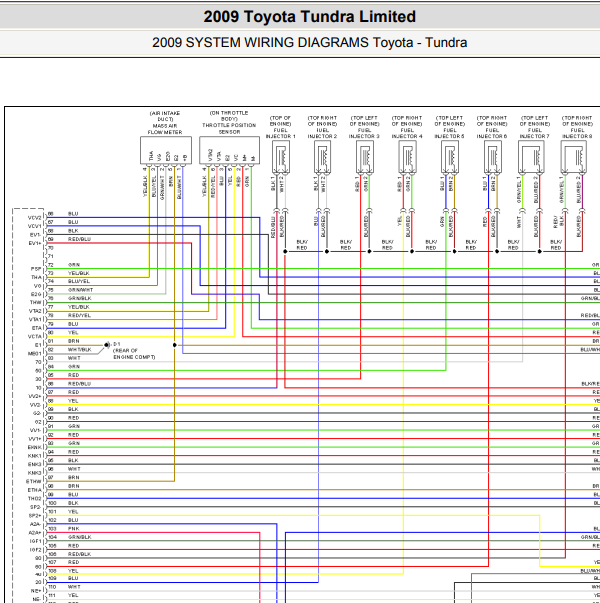Click the "FUEL INJECTOR 1" label
This screenshot has width=600, height=603.
[280, 133]
